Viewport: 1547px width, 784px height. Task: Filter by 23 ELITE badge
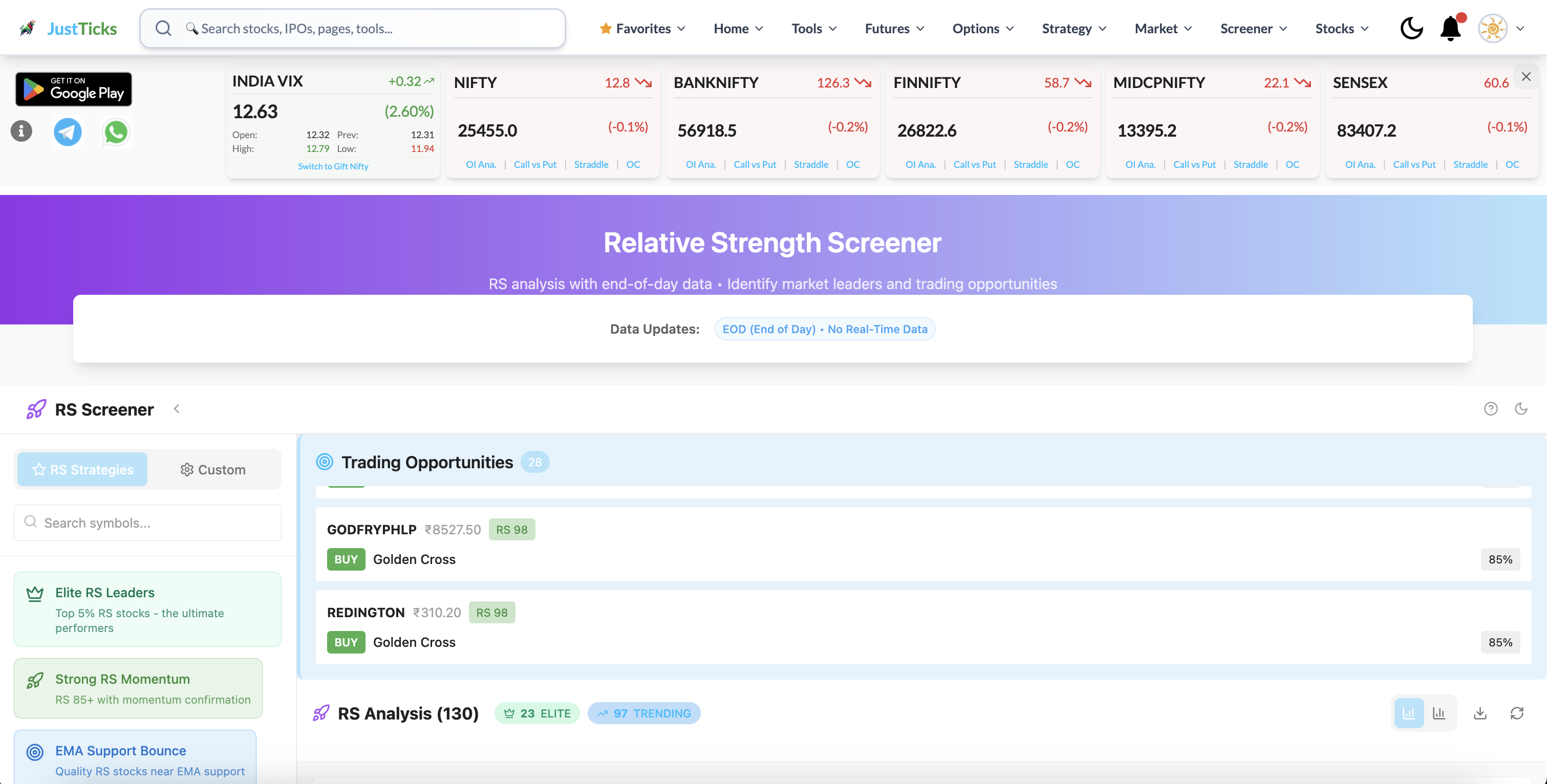pyautogui.click(x=537, y=713)
